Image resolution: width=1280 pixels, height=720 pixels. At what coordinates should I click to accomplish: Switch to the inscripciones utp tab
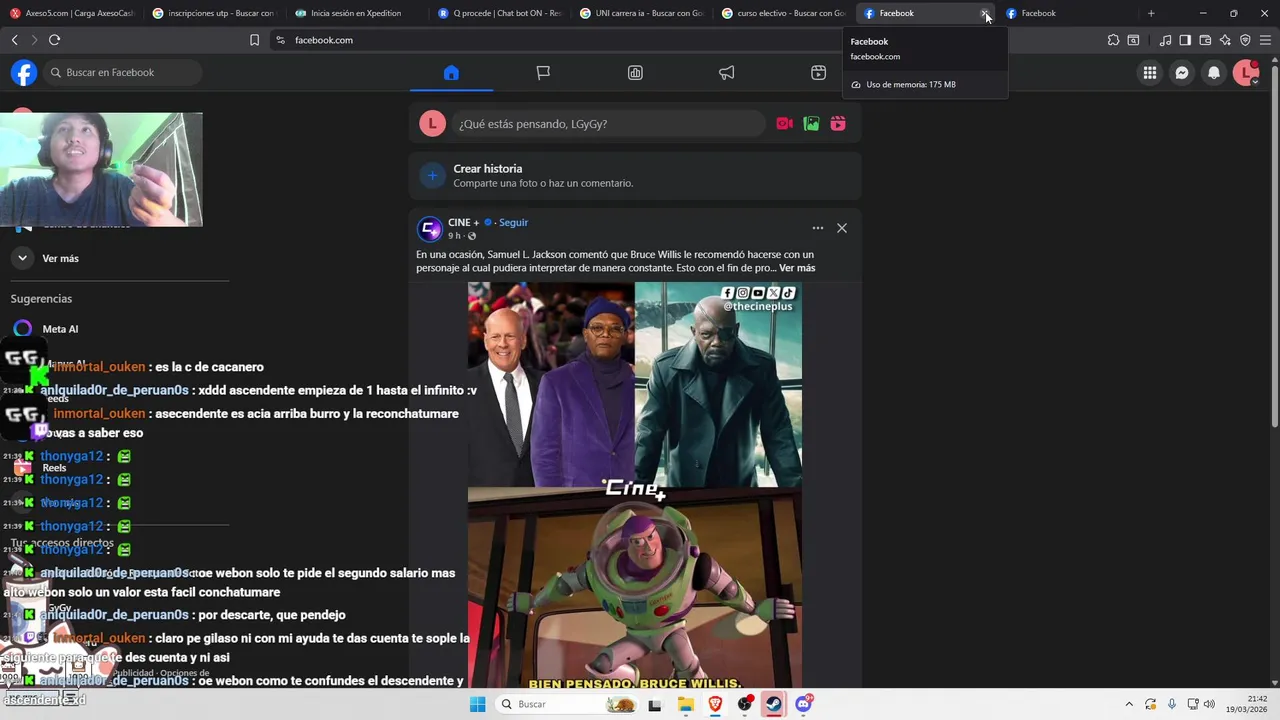point(214,13)
